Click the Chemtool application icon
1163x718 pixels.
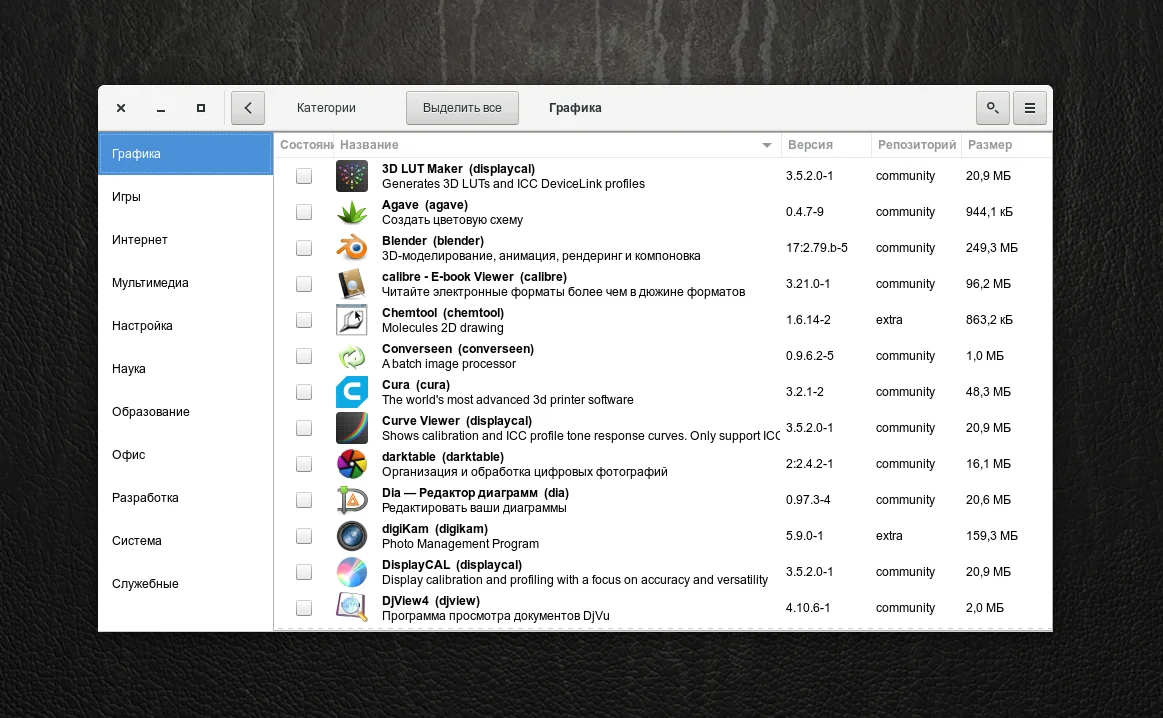[x=352, y=320]
